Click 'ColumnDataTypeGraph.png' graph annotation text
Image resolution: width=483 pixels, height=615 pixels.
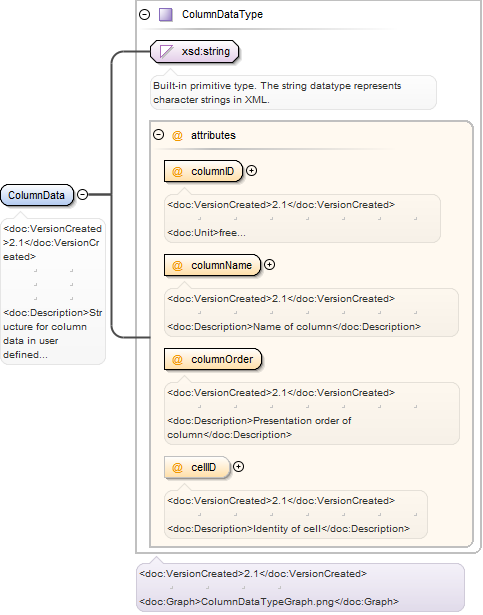pyautogui.click(x=269, y=602)
